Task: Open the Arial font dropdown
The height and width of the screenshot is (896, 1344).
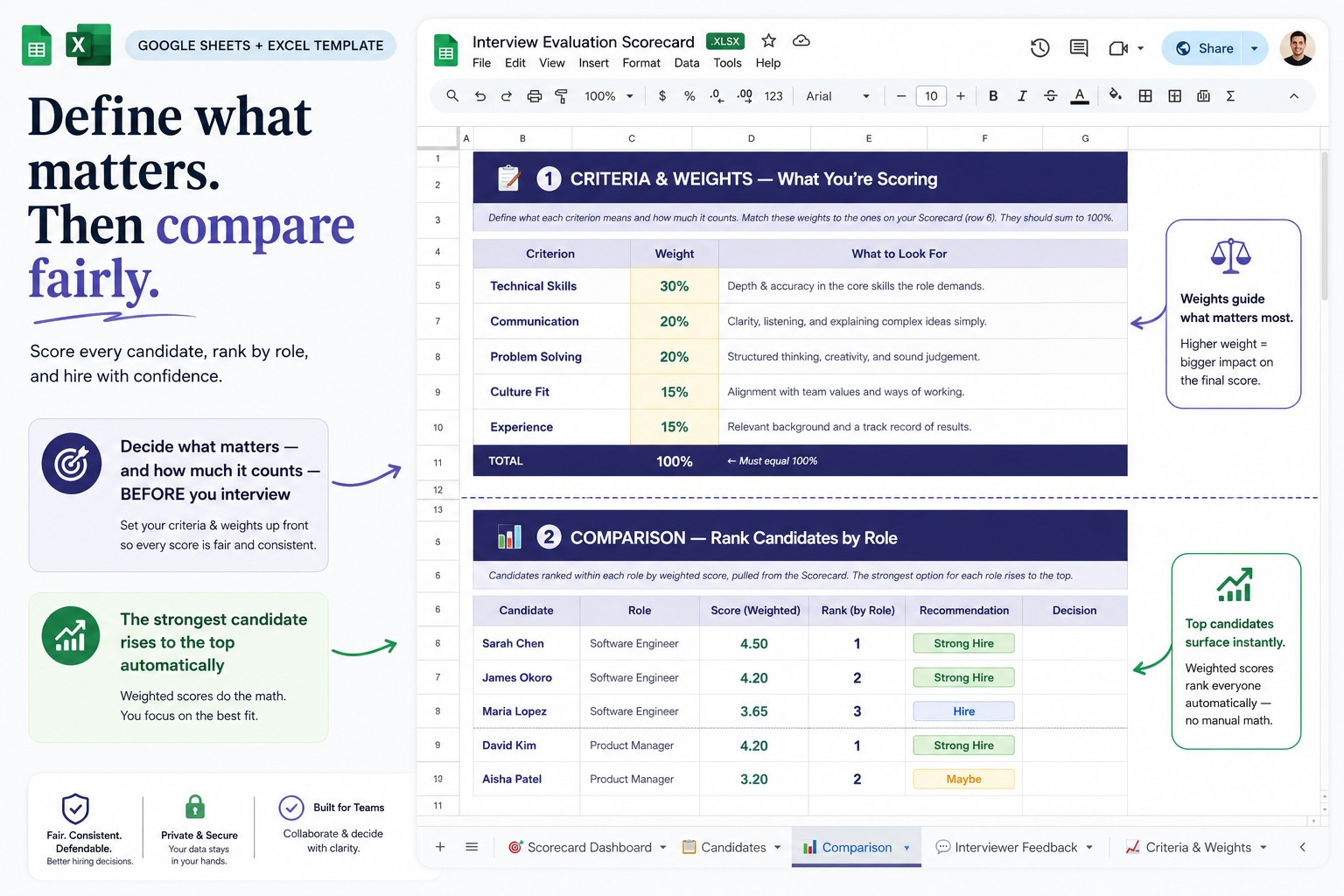Action: 837,96
